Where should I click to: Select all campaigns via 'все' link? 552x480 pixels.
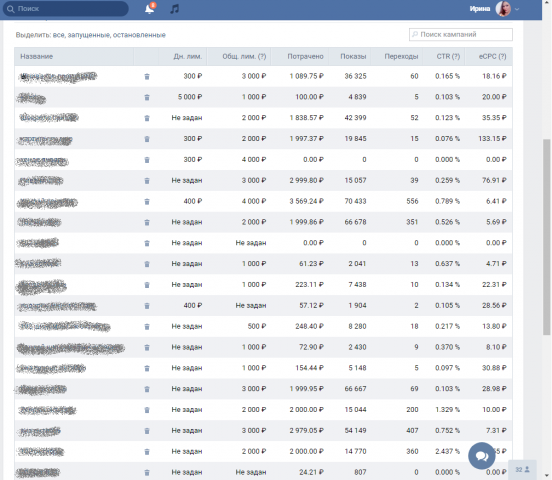58,35
